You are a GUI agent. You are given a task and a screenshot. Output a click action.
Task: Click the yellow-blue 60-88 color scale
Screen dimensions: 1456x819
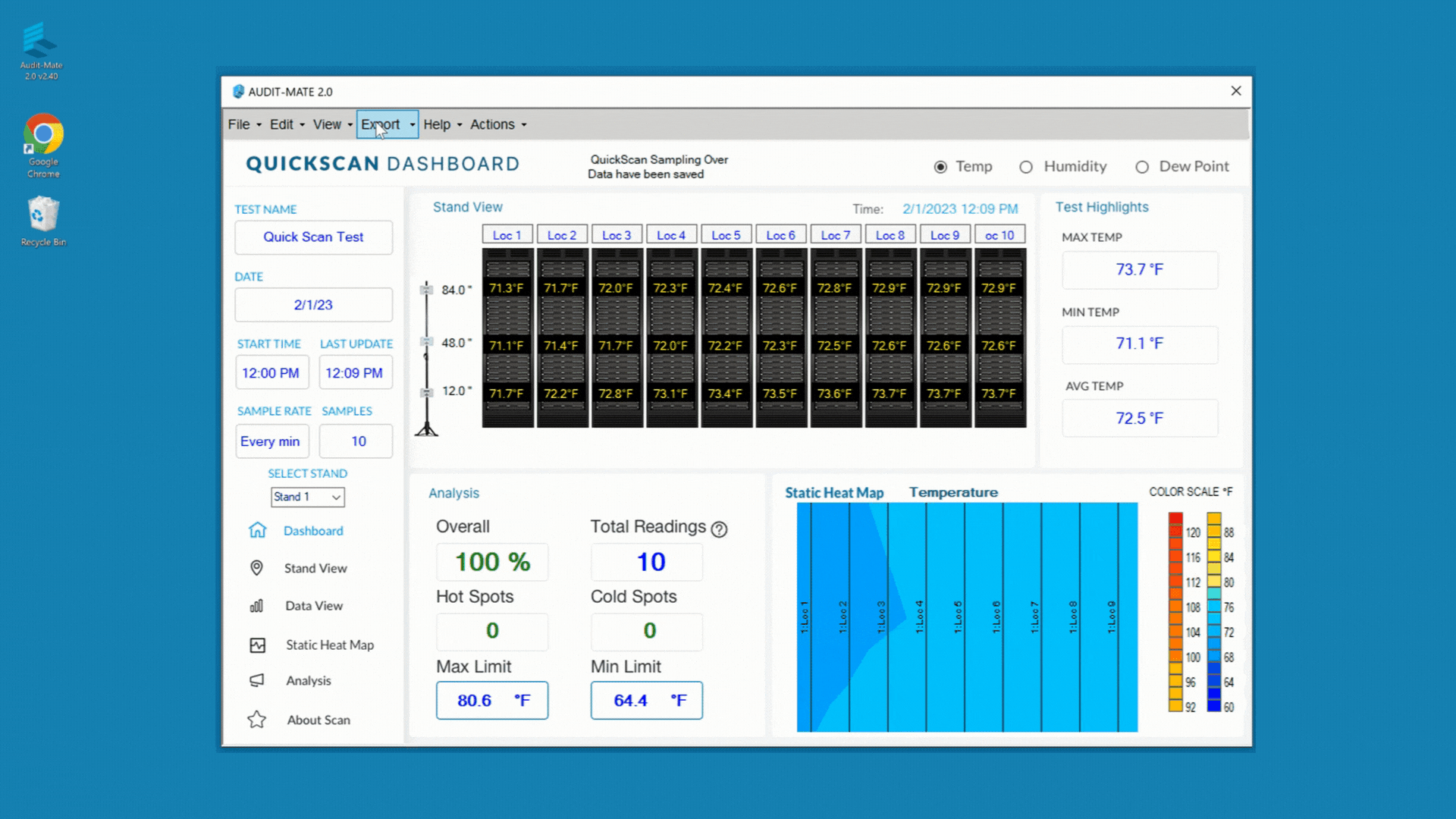[x=1214, y=612]
